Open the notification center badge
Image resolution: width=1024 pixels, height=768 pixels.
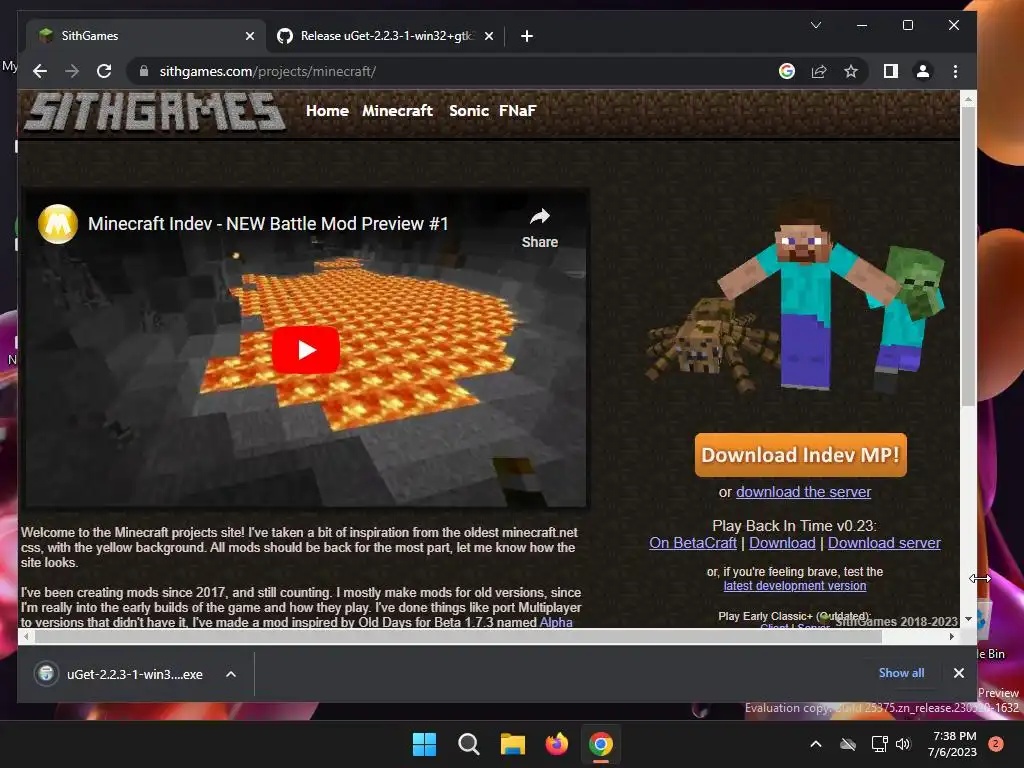pos(996,744)
